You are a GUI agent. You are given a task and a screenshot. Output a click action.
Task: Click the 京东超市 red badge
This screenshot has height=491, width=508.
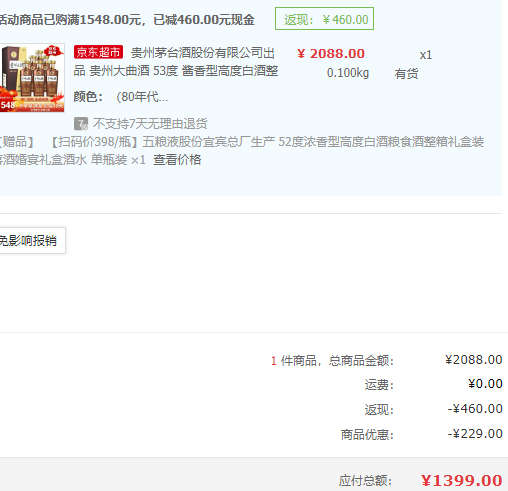click(98, 52)
